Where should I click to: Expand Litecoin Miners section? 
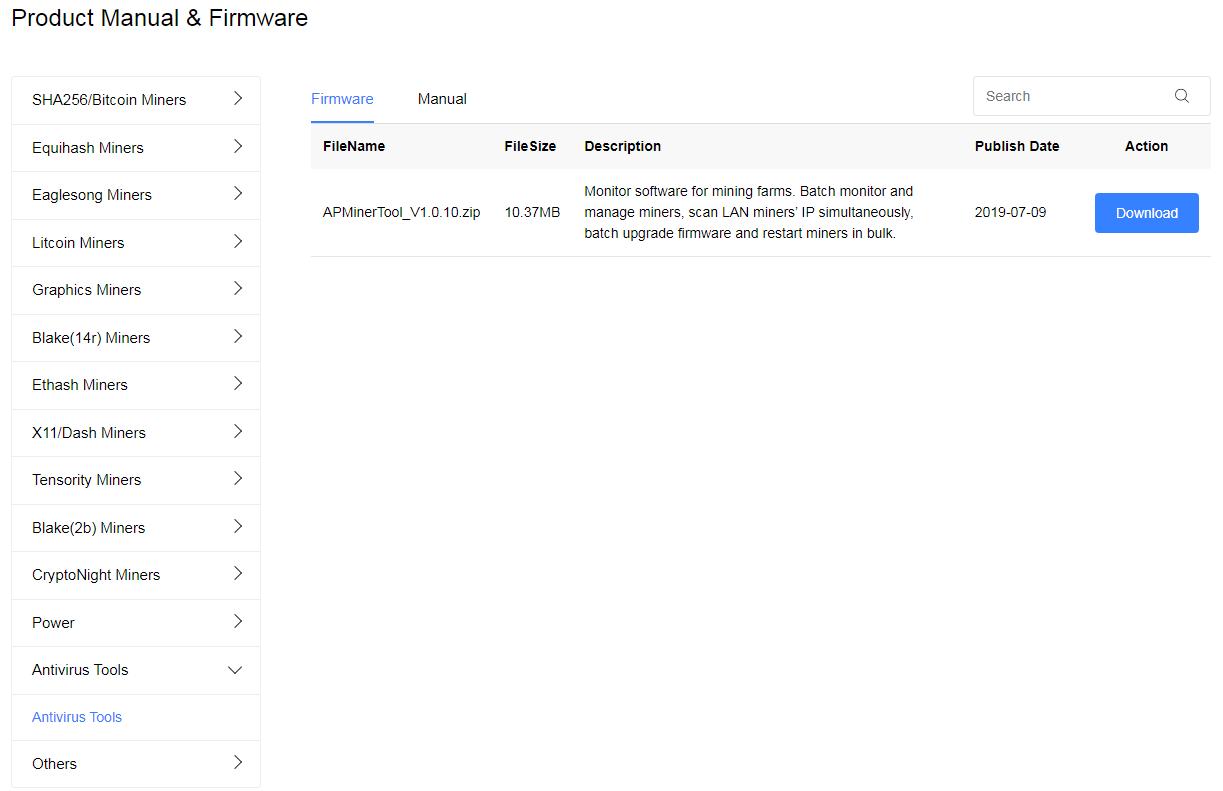237,242
